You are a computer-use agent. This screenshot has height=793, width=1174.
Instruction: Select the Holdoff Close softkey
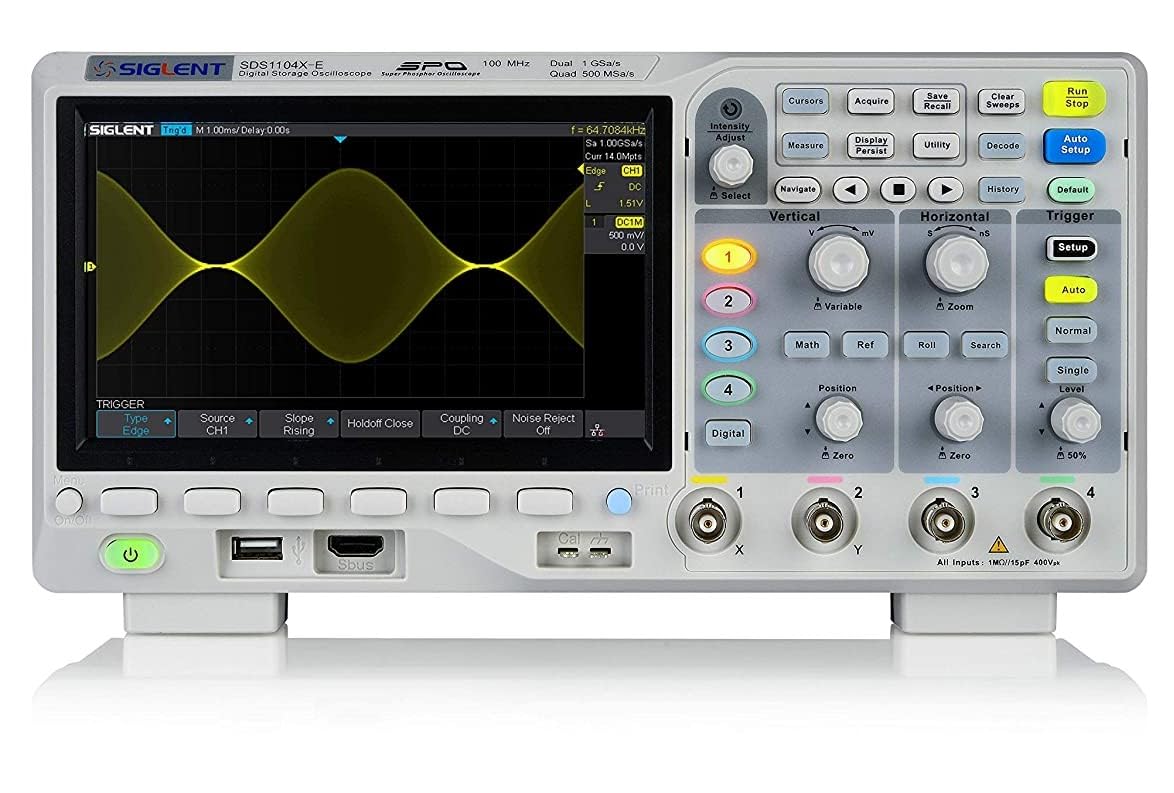380,424
